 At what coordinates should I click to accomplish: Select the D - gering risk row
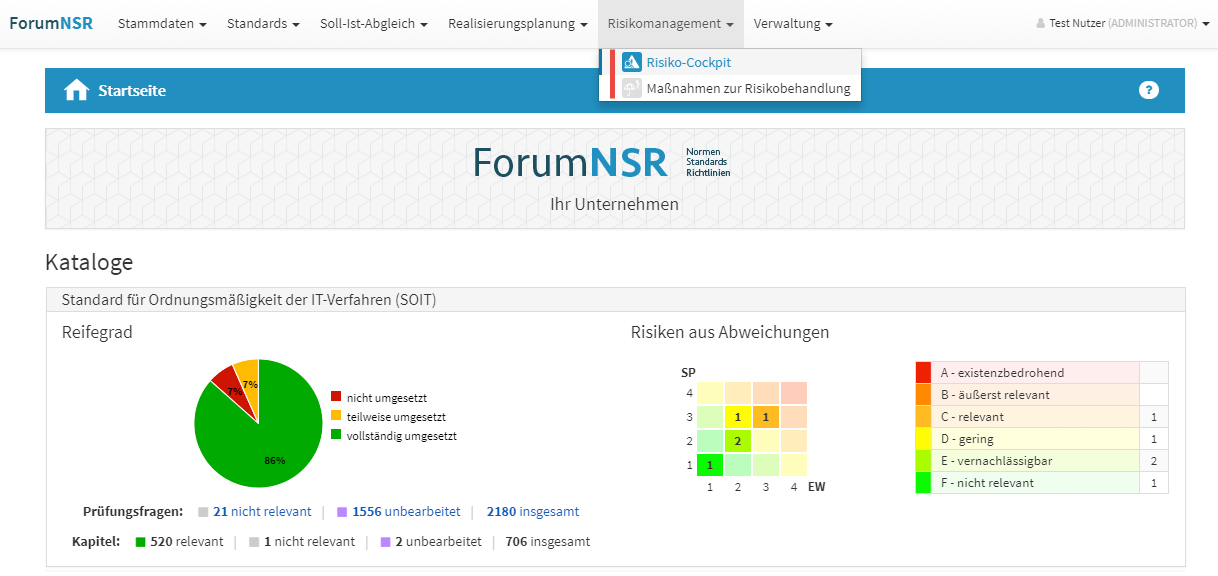point(1042,438)
